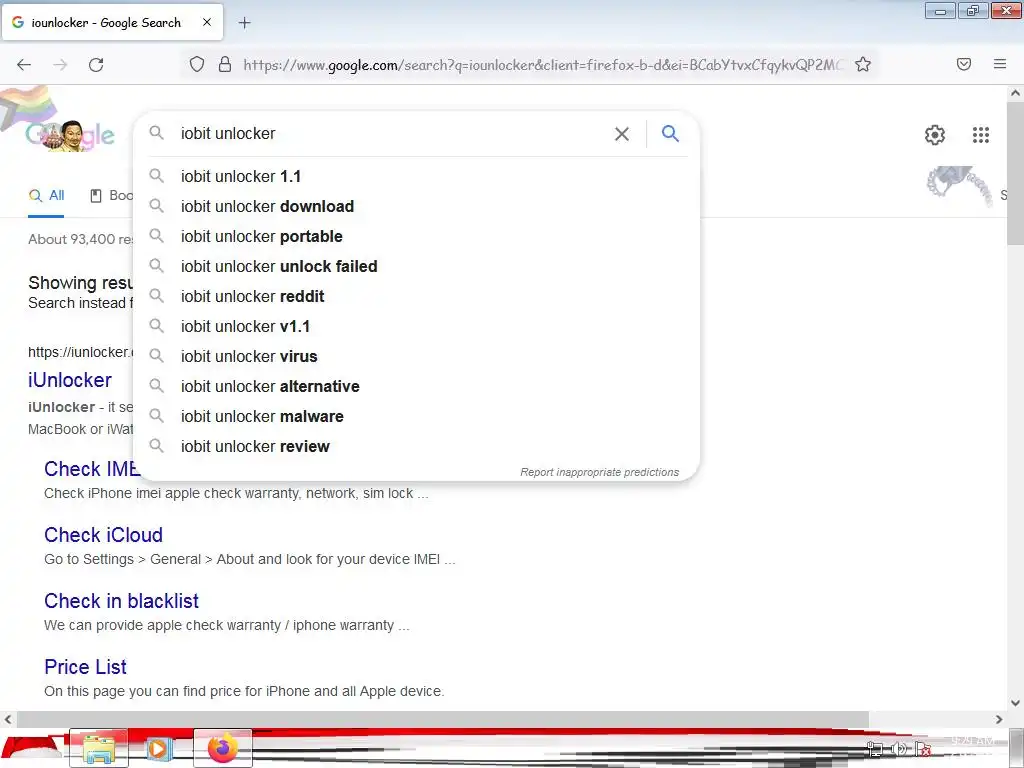The height and width of the screenshot is (768, 1024).
Task: Click the search input containing iobit unlocker
Action: pyautogui.click(x=392, y=134)
